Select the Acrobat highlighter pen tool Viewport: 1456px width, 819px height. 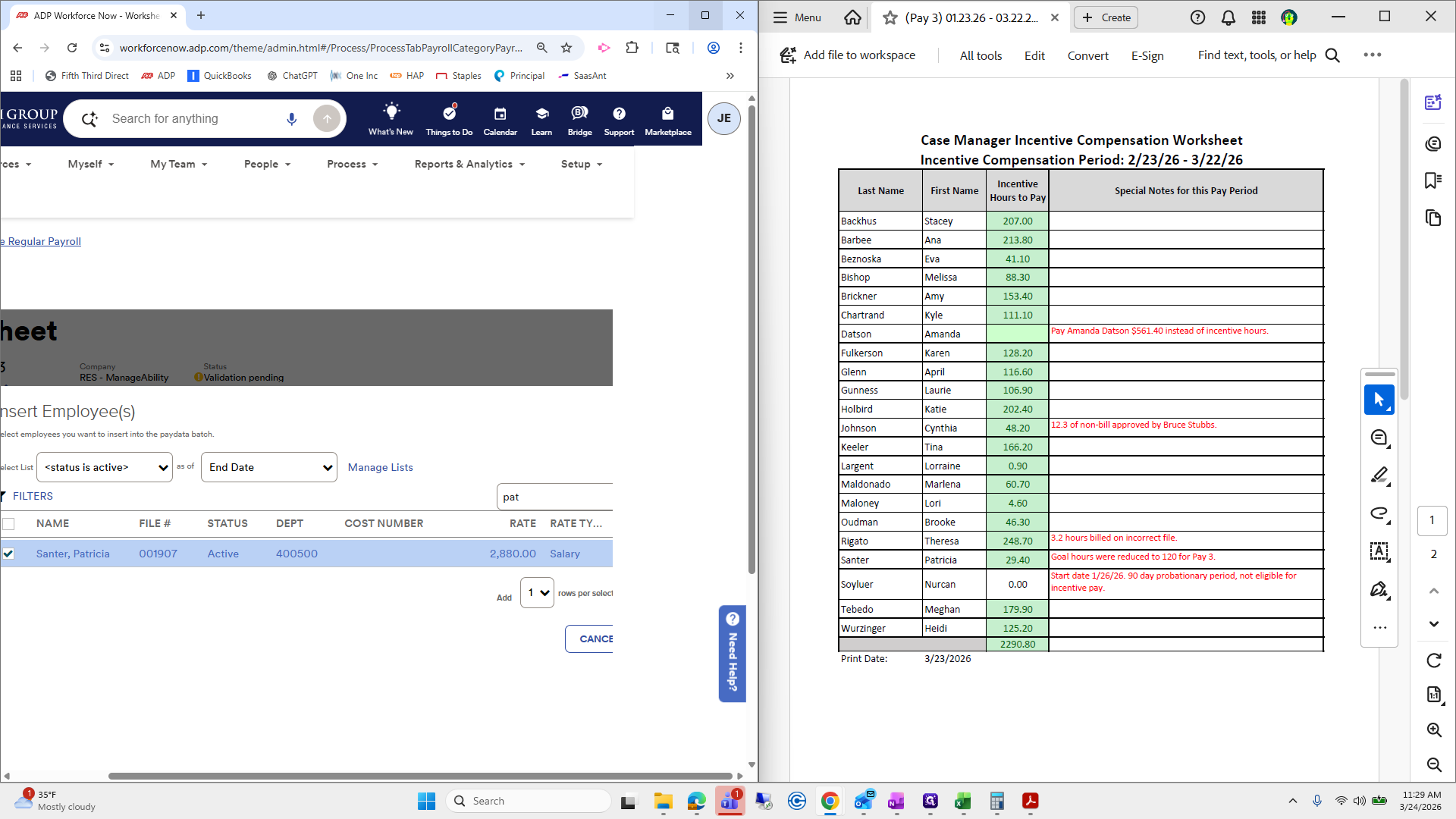point(1379,475)
